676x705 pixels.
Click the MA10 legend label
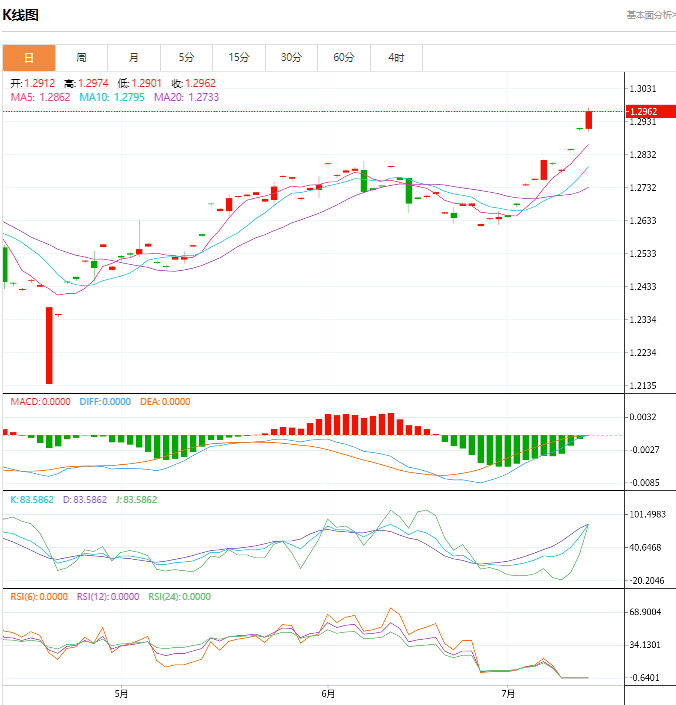point(112,97)
